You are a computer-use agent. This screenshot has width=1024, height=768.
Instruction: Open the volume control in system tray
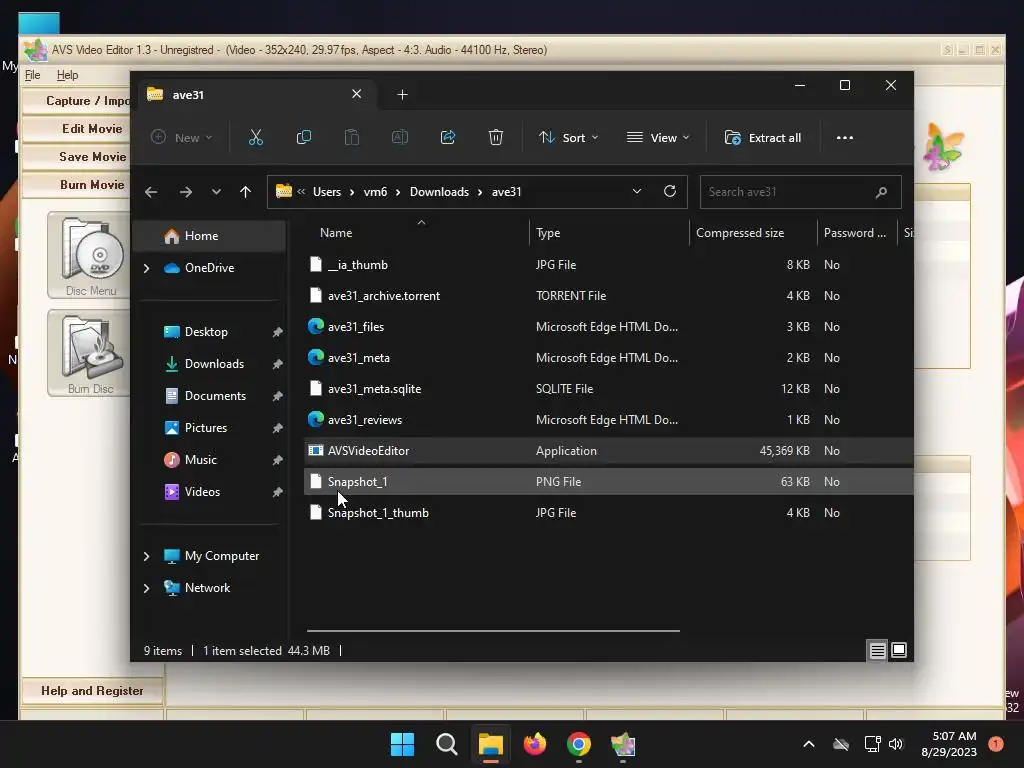[x=896, y=744]
